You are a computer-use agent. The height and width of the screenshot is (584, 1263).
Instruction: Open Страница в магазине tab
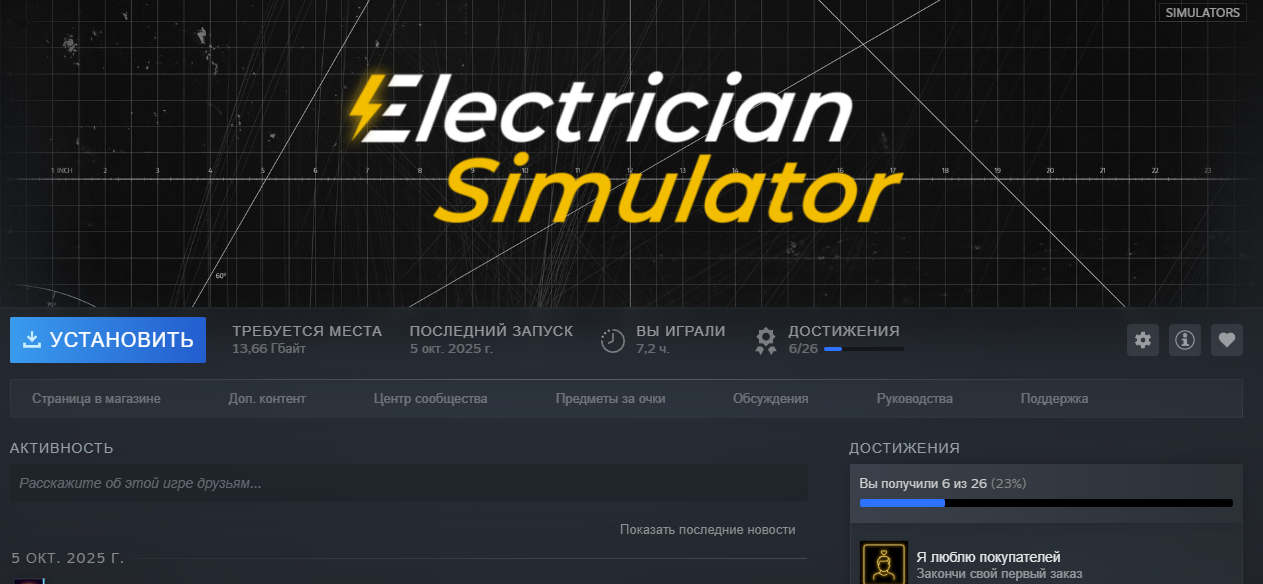(x=96, y=399)
